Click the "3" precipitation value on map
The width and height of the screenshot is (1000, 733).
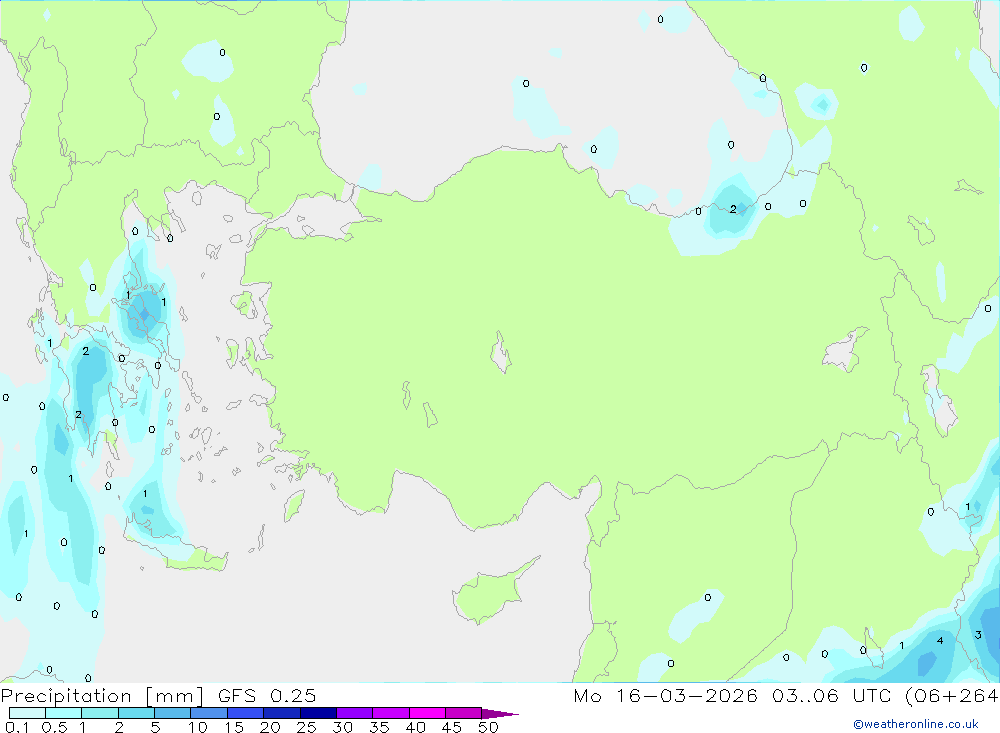[x=978, y=635]
